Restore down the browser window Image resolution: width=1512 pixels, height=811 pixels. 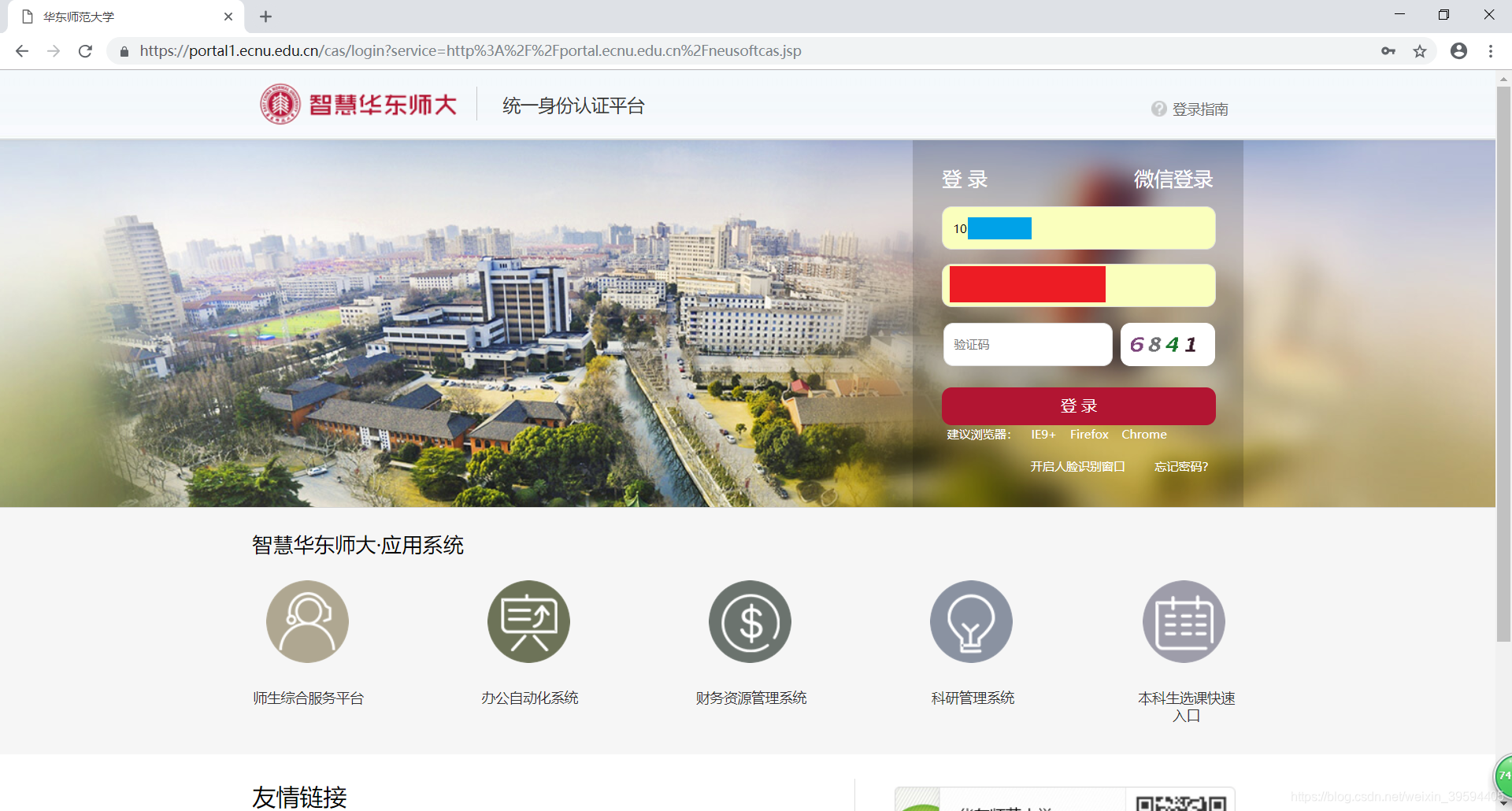(1443, 15)
